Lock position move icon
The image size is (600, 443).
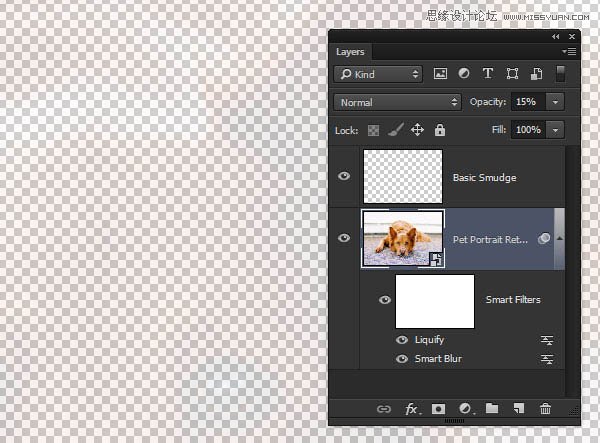click(417, 130)
